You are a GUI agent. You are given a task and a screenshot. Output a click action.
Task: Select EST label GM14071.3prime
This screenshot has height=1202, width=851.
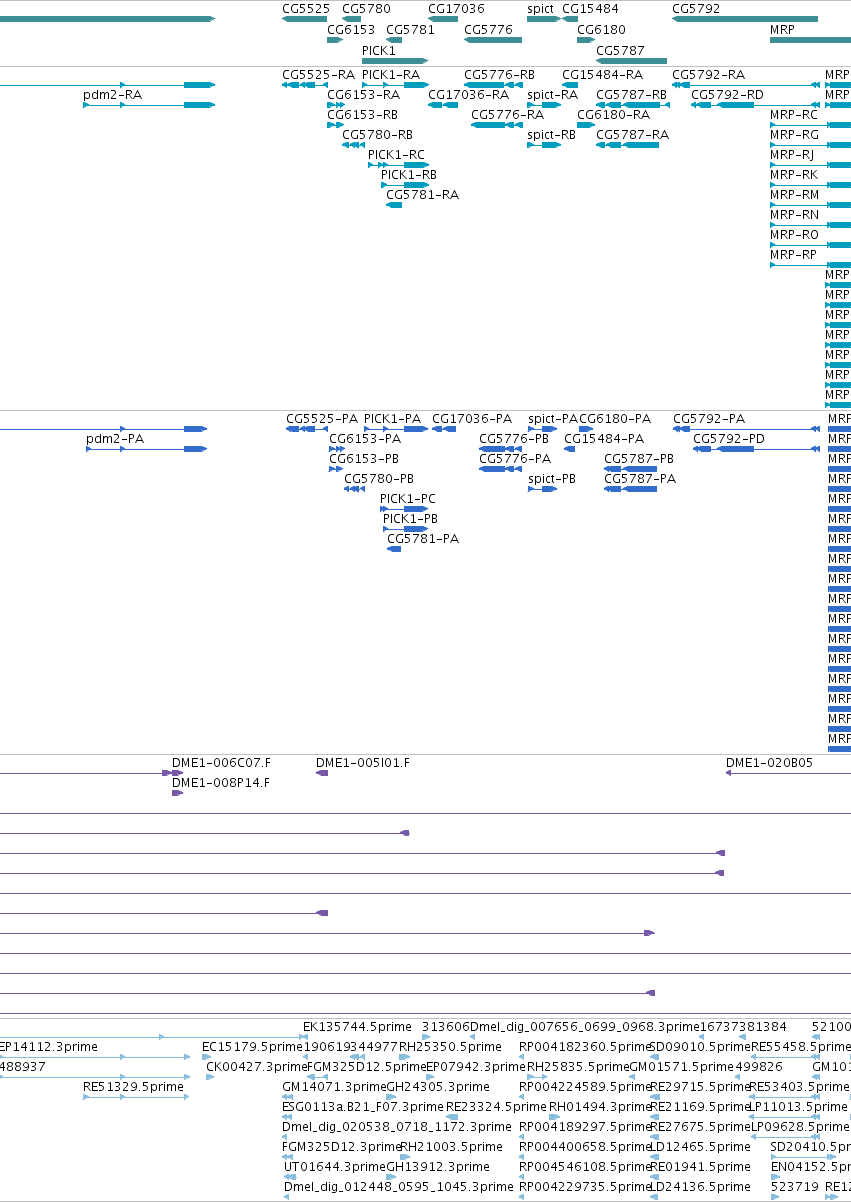[334, 1087]
